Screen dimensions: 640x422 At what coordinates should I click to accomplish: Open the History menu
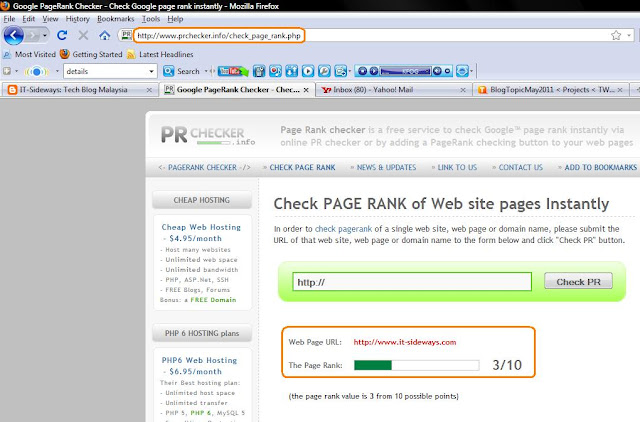click(78, 19)
